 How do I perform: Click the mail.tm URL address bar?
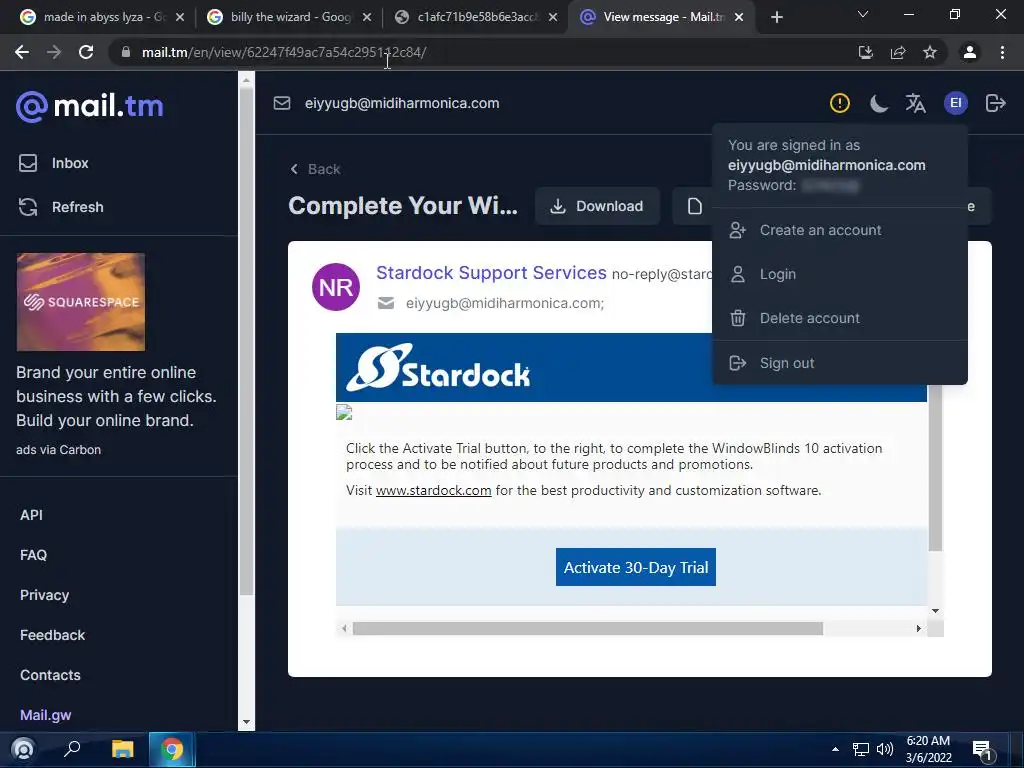tap(483, 52)
